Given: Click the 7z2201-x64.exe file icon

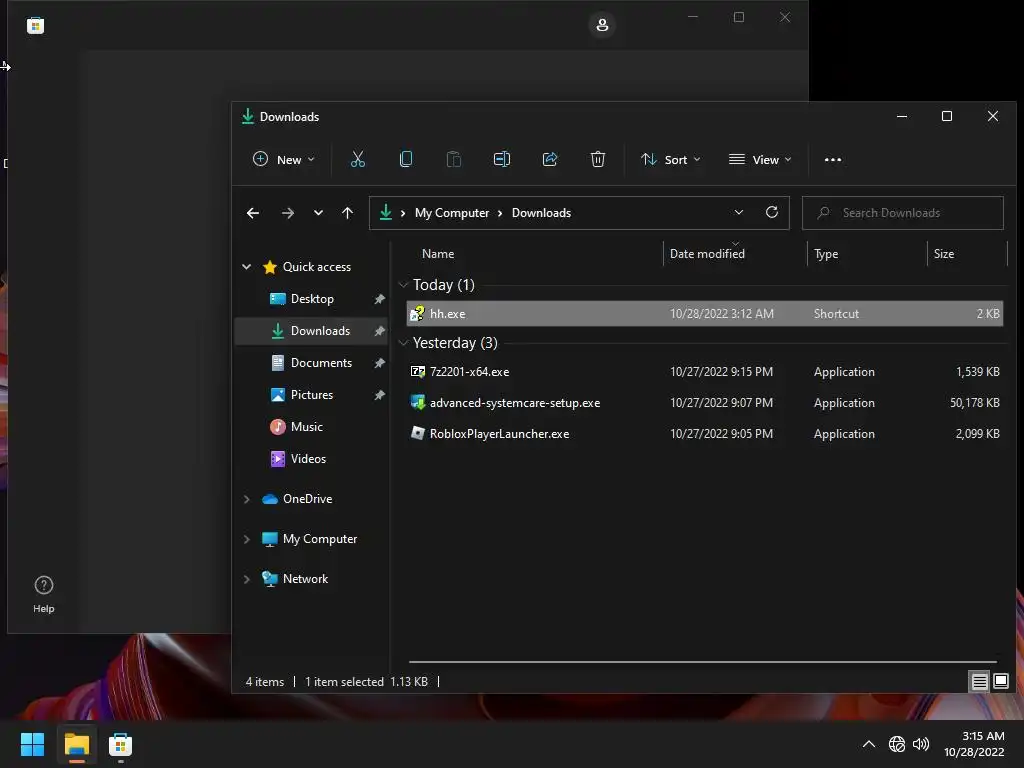Looking at the screenshot, I should [417, 372].
